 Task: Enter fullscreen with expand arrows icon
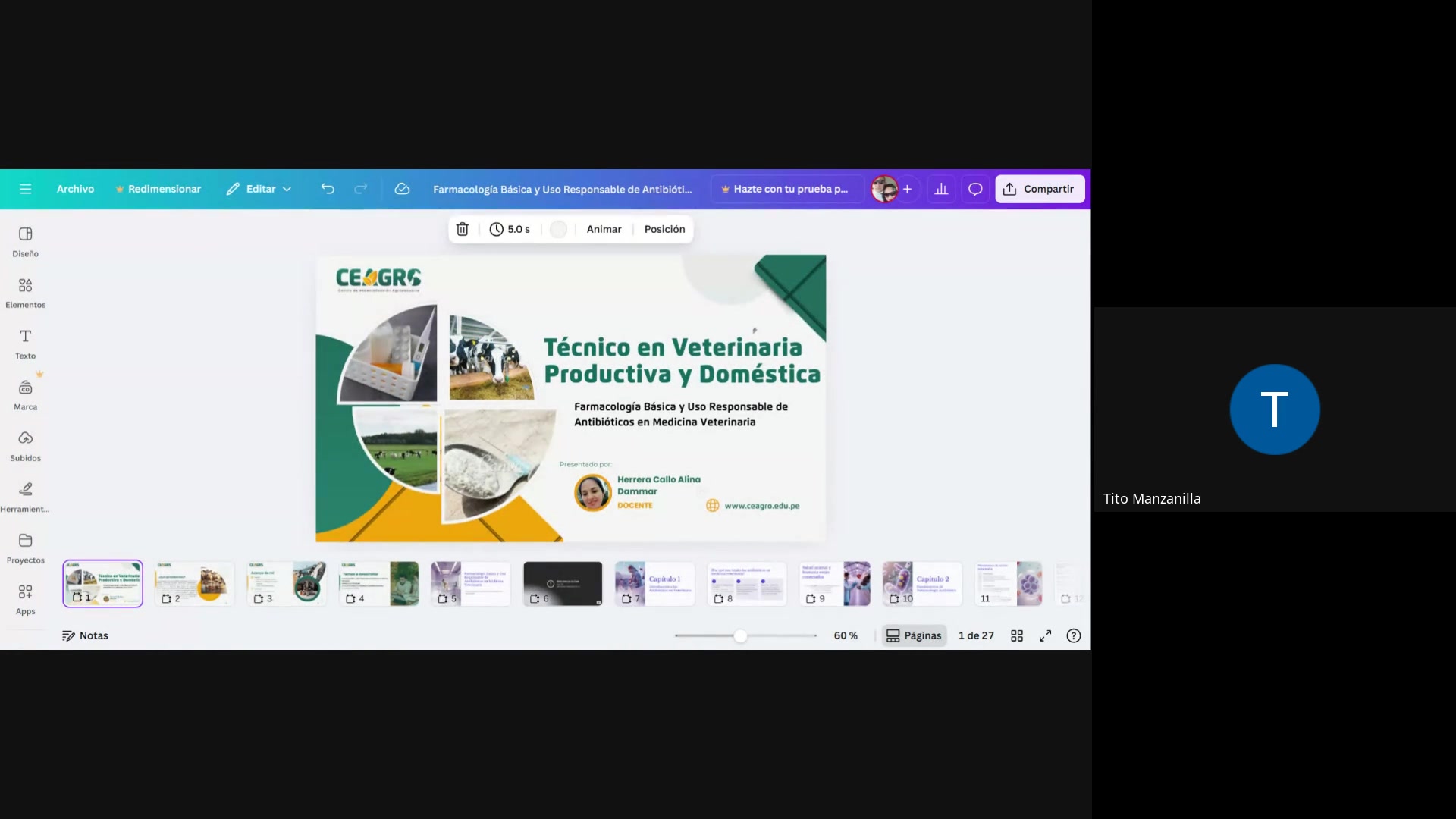[1045, 635]
